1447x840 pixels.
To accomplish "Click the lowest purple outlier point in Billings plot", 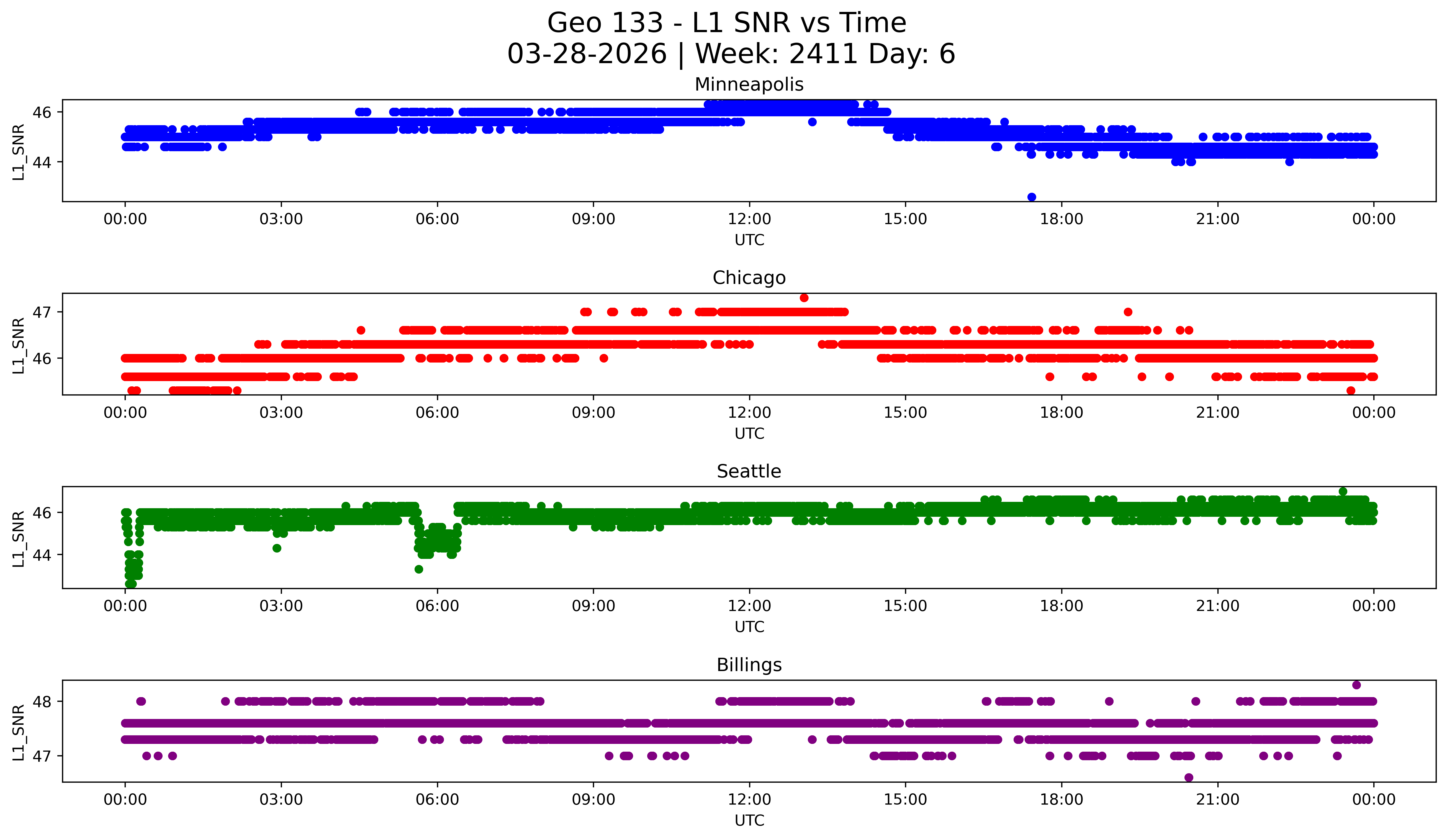I will [x=1189, y=777].
